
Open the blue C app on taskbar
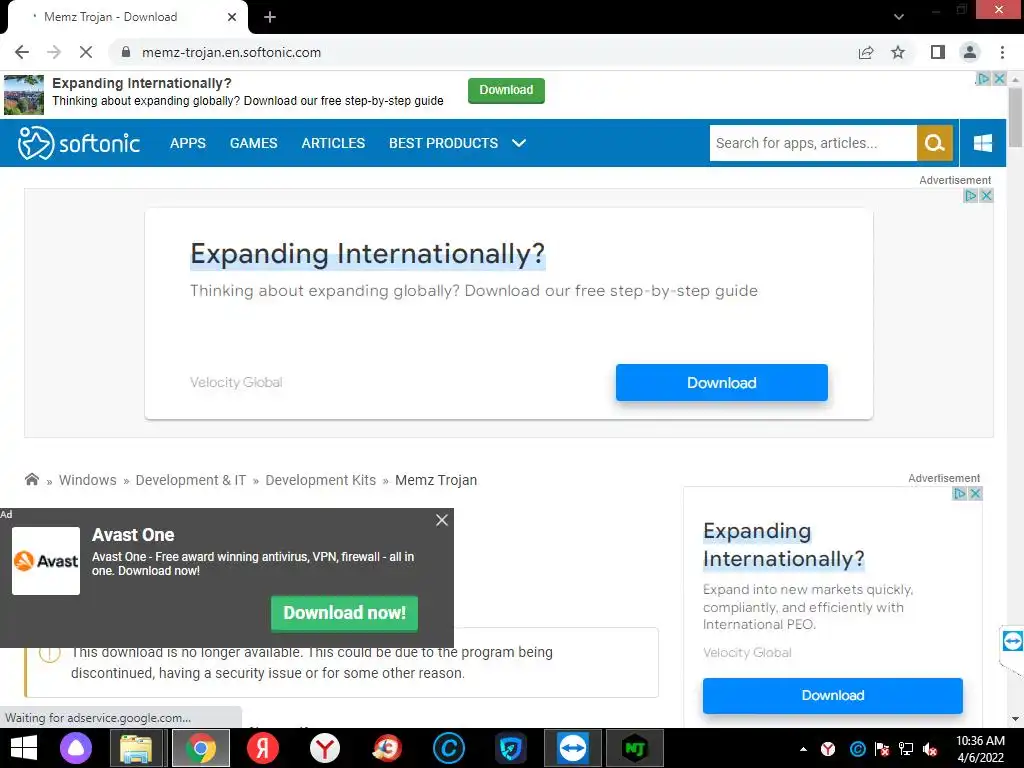[x=449, y=748]
